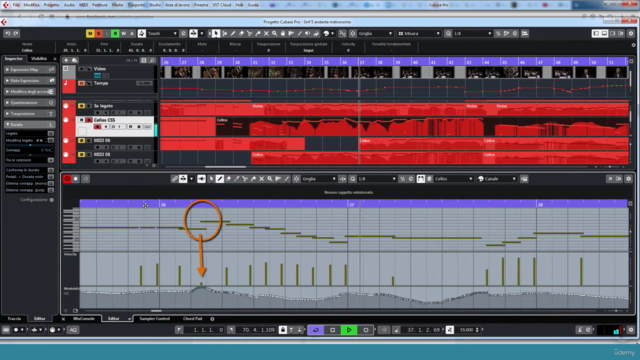Select the Object Selection arrow tool in main toolbar
Viewport: 640px width, 360px height.
(216, 33)
